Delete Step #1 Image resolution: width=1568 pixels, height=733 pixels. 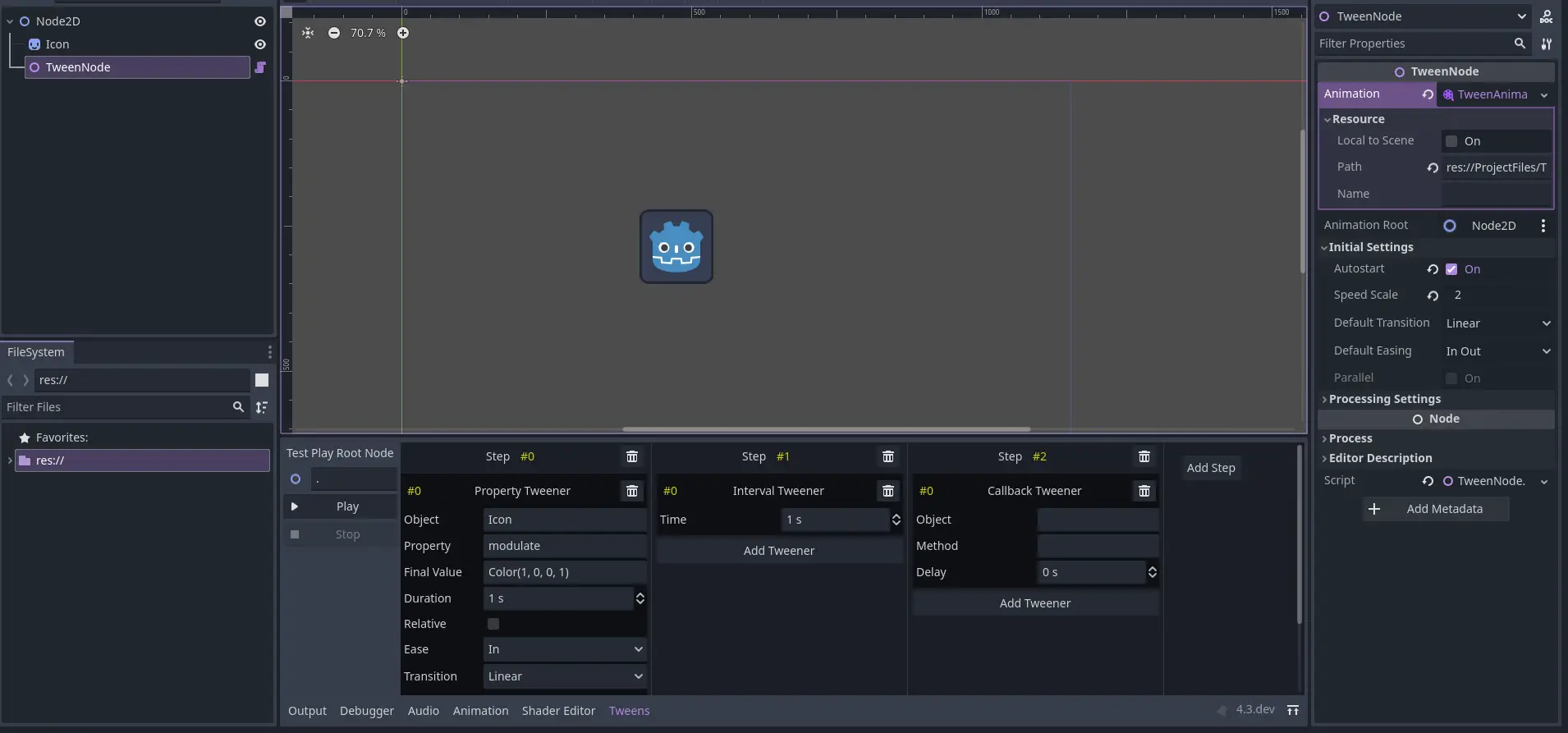pyautogui.click(x=888, y=456)
